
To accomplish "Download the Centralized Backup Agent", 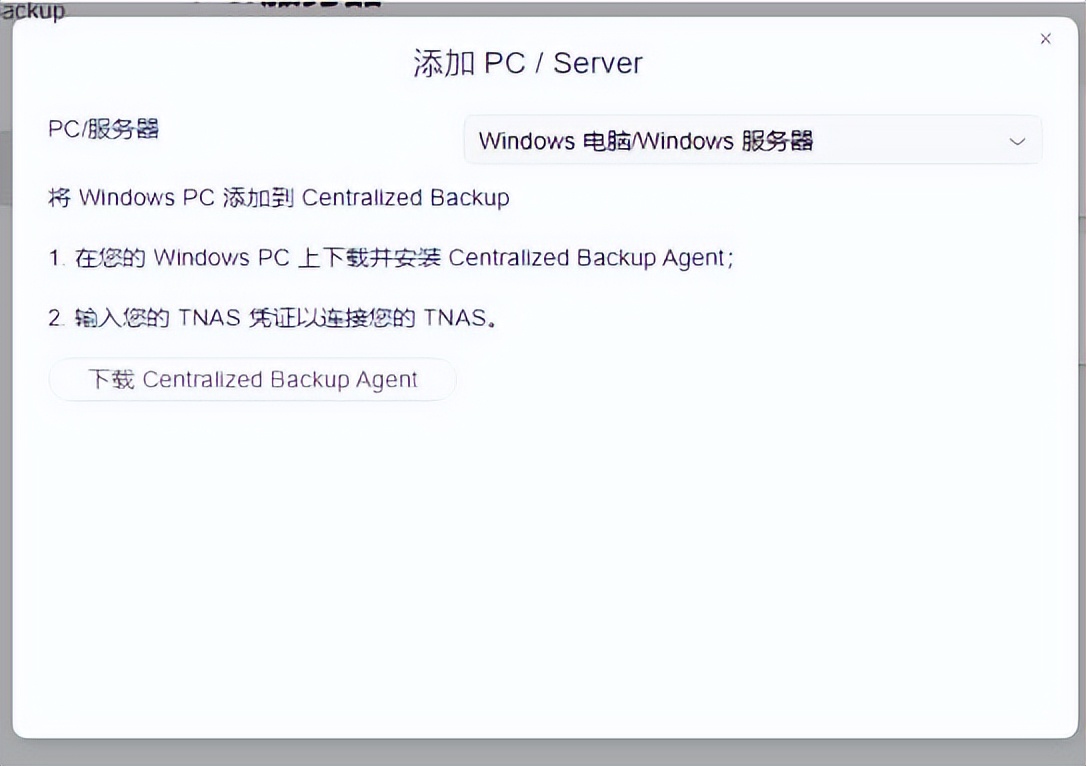I will coord(252,379).
